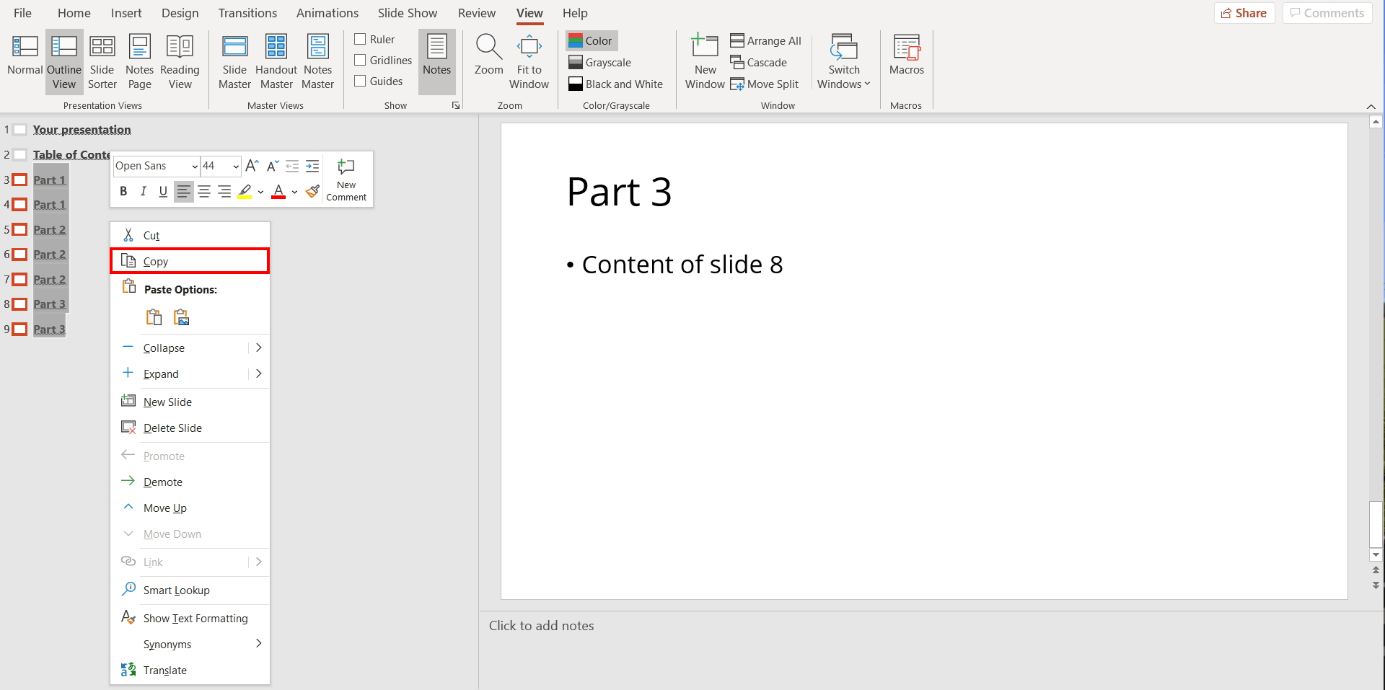
Task: Click the Share button
Action: 1243,12
